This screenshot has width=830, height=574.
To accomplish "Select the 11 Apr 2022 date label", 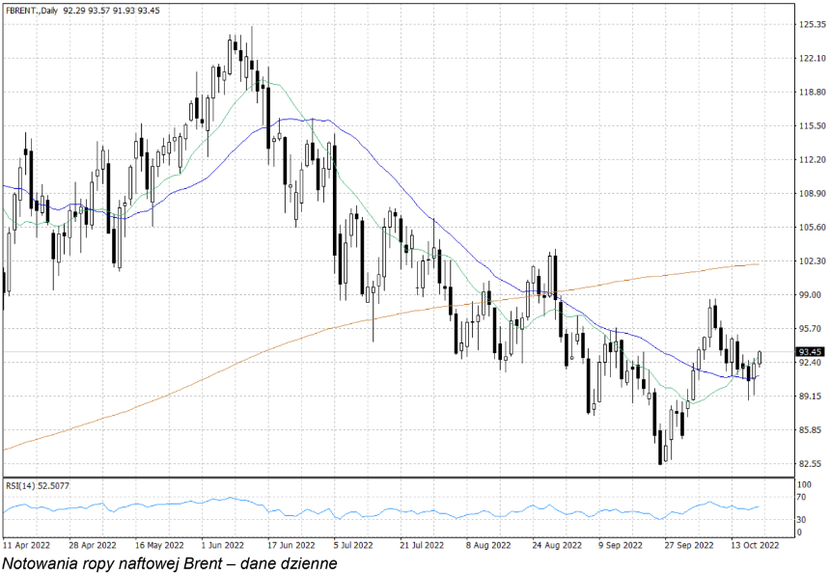I will (25, 546).
